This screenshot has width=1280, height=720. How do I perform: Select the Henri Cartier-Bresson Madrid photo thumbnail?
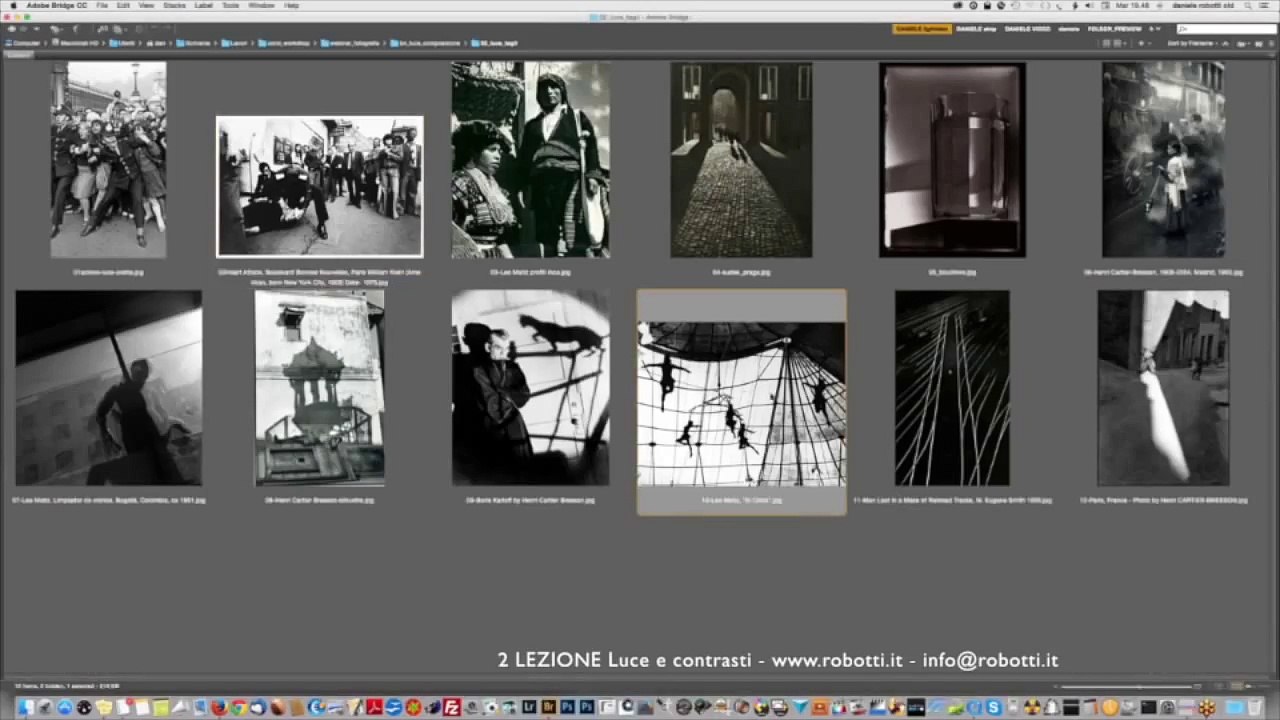tap(1163, 160)
